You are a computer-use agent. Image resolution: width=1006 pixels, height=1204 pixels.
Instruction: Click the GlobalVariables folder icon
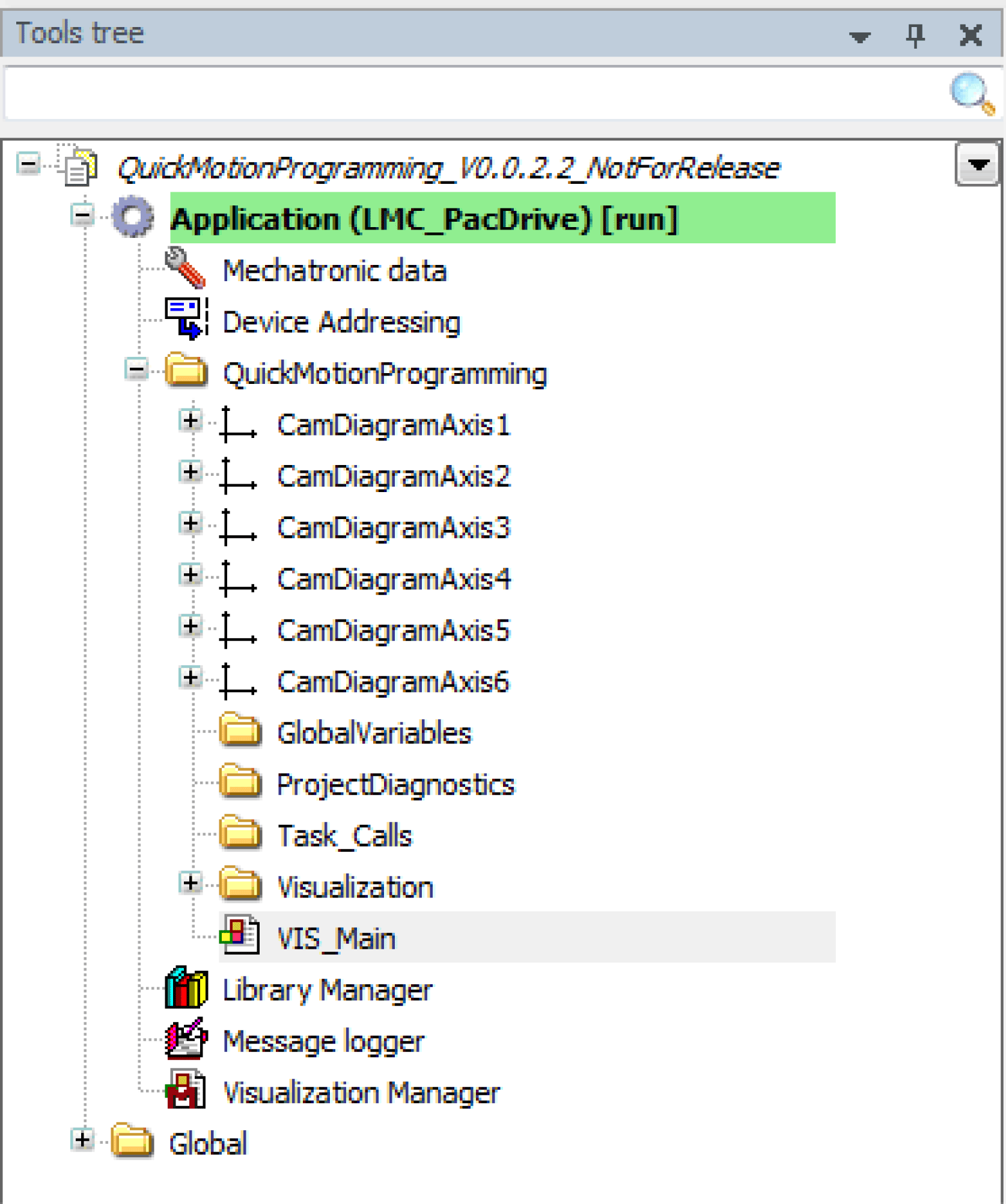click(240, 731)
